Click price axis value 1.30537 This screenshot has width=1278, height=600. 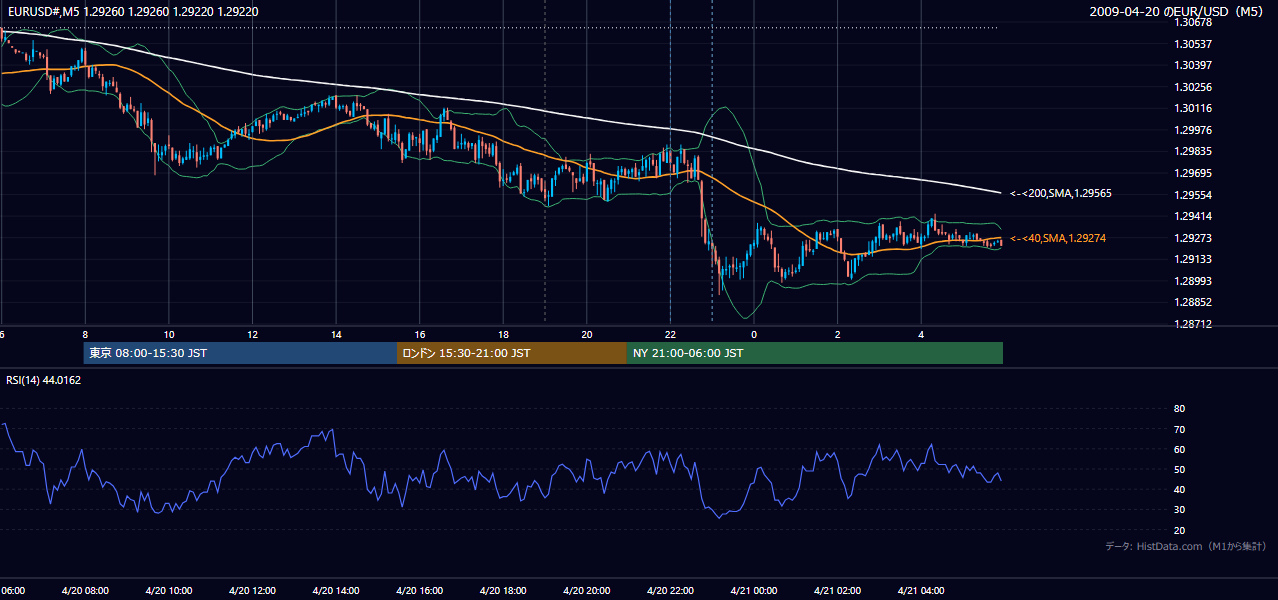(1193, 44)
